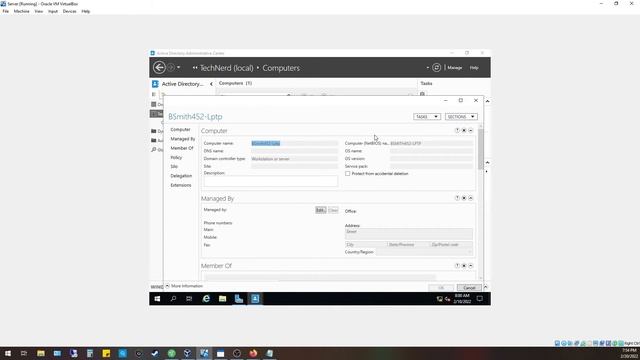Open Sticky Notes on the host taskbar
The width and height of the screenshot is (640, 360).
click(x=106, y=353)
